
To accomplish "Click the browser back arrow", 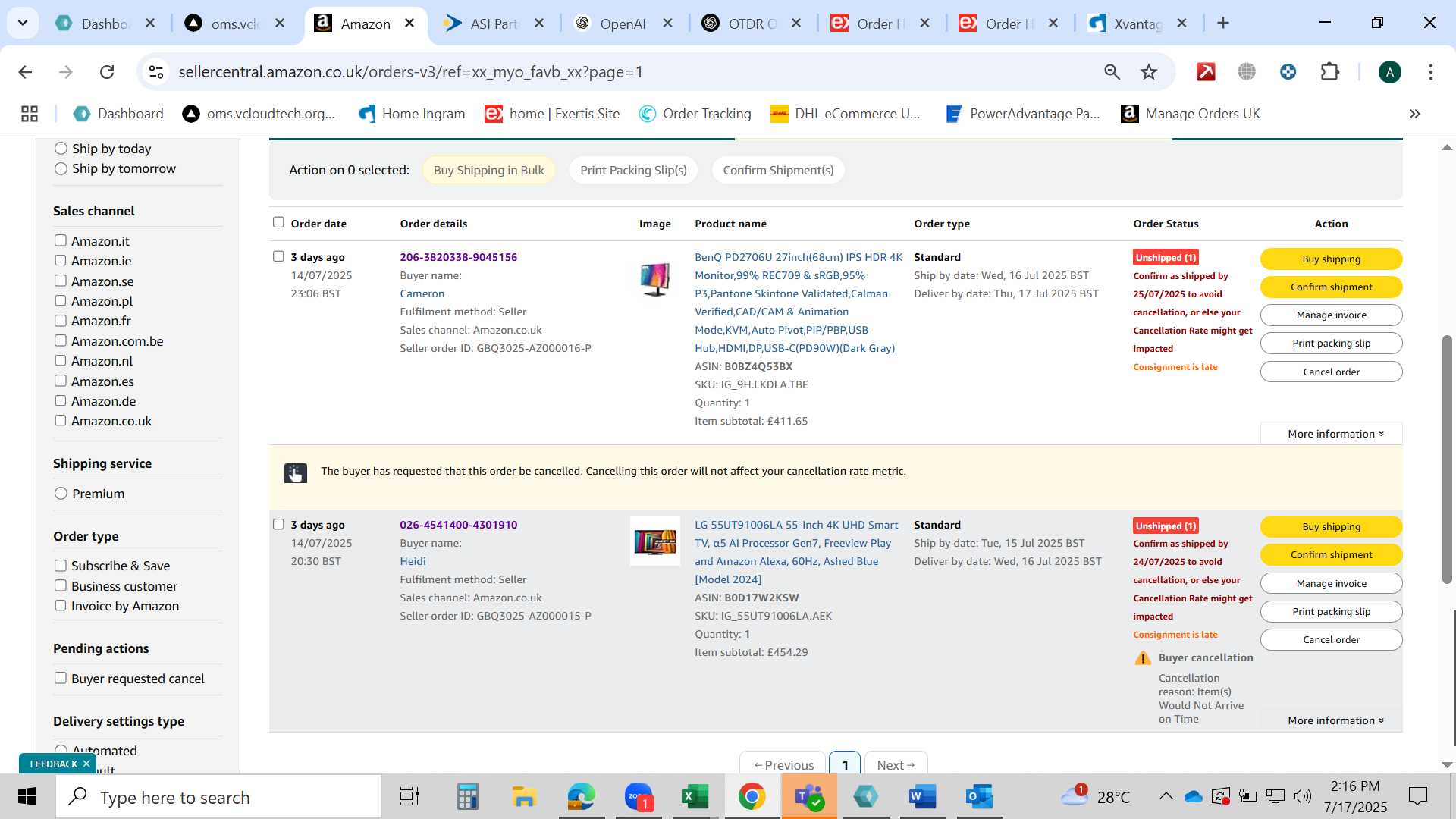I will (25, 72).
